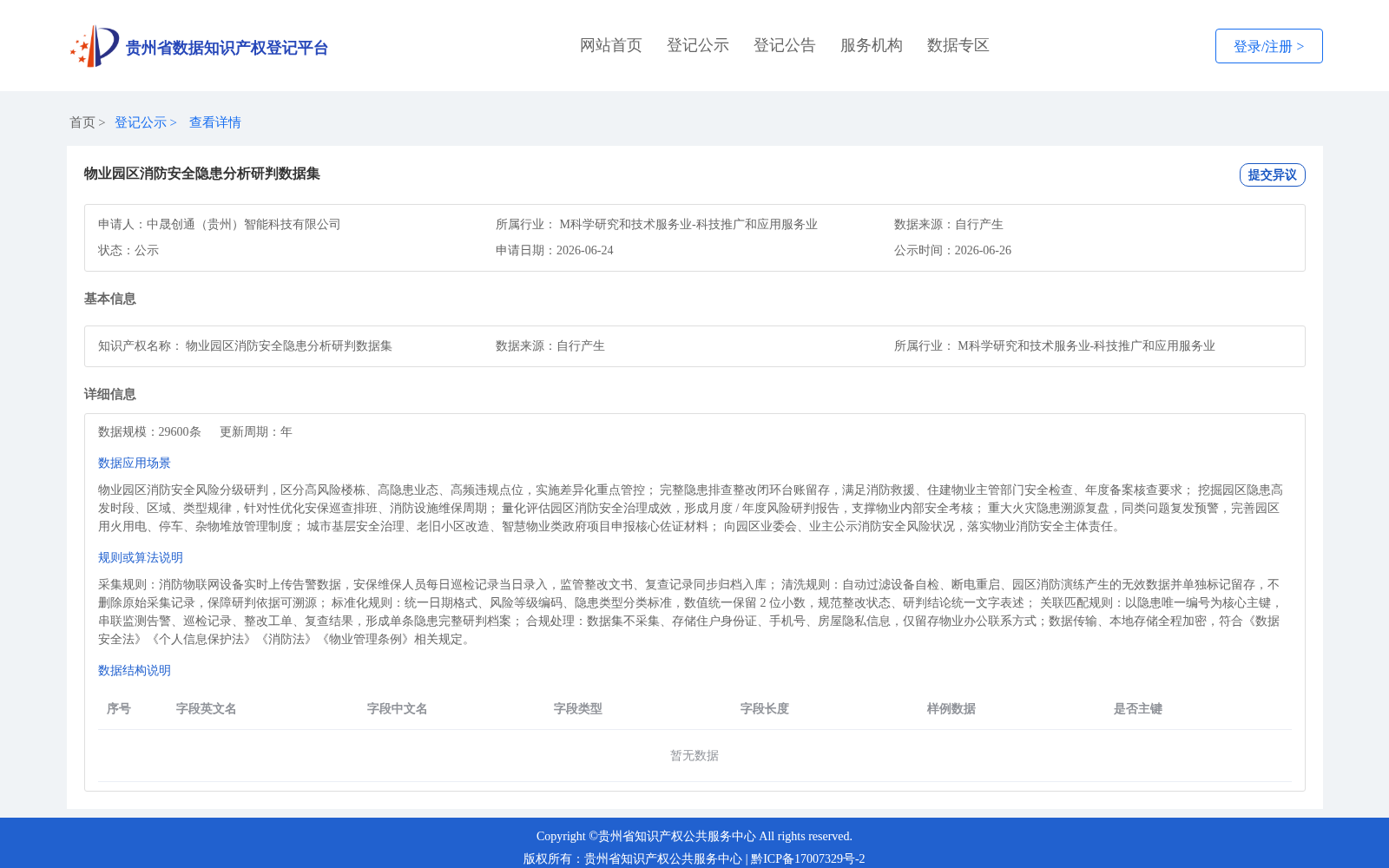The image size is (1389, 868).
Task: Click the Copyright footer line
Action: click(694, 836)
